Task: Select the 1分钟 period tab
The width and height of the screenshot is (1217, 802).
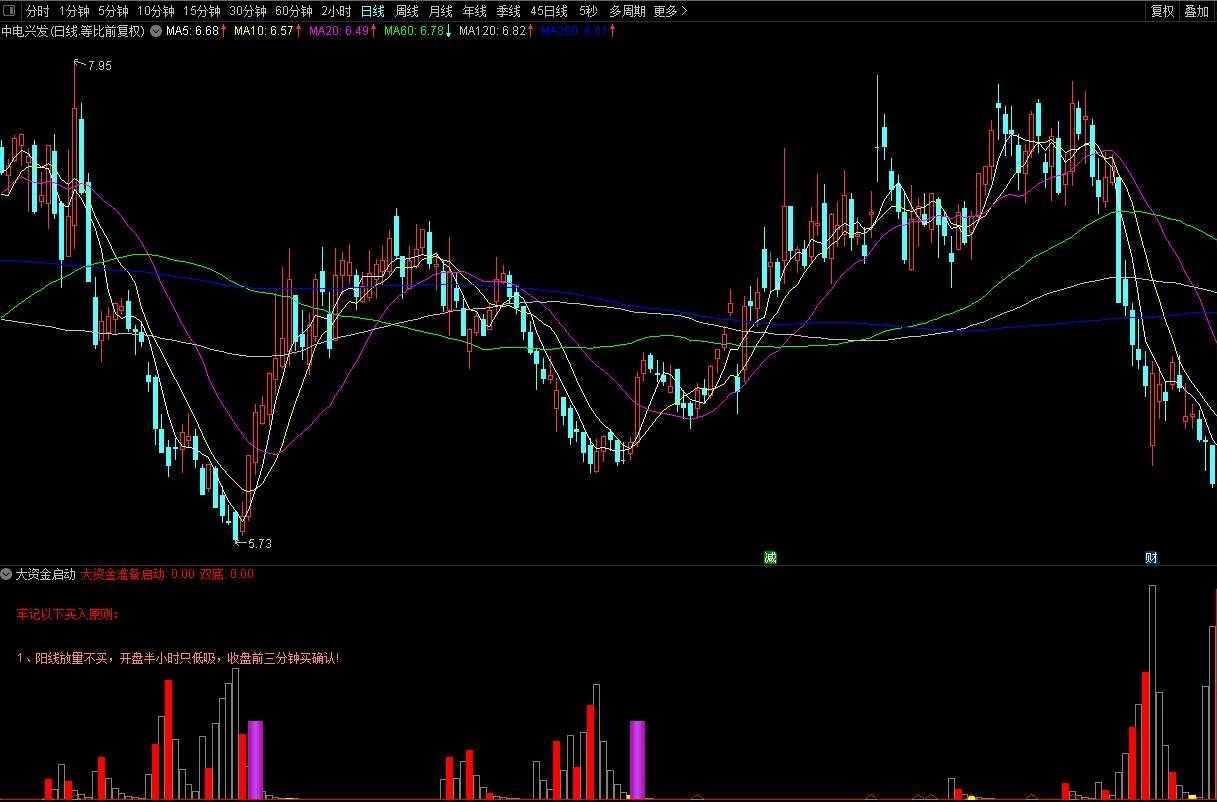Action: tap(74, 12)
